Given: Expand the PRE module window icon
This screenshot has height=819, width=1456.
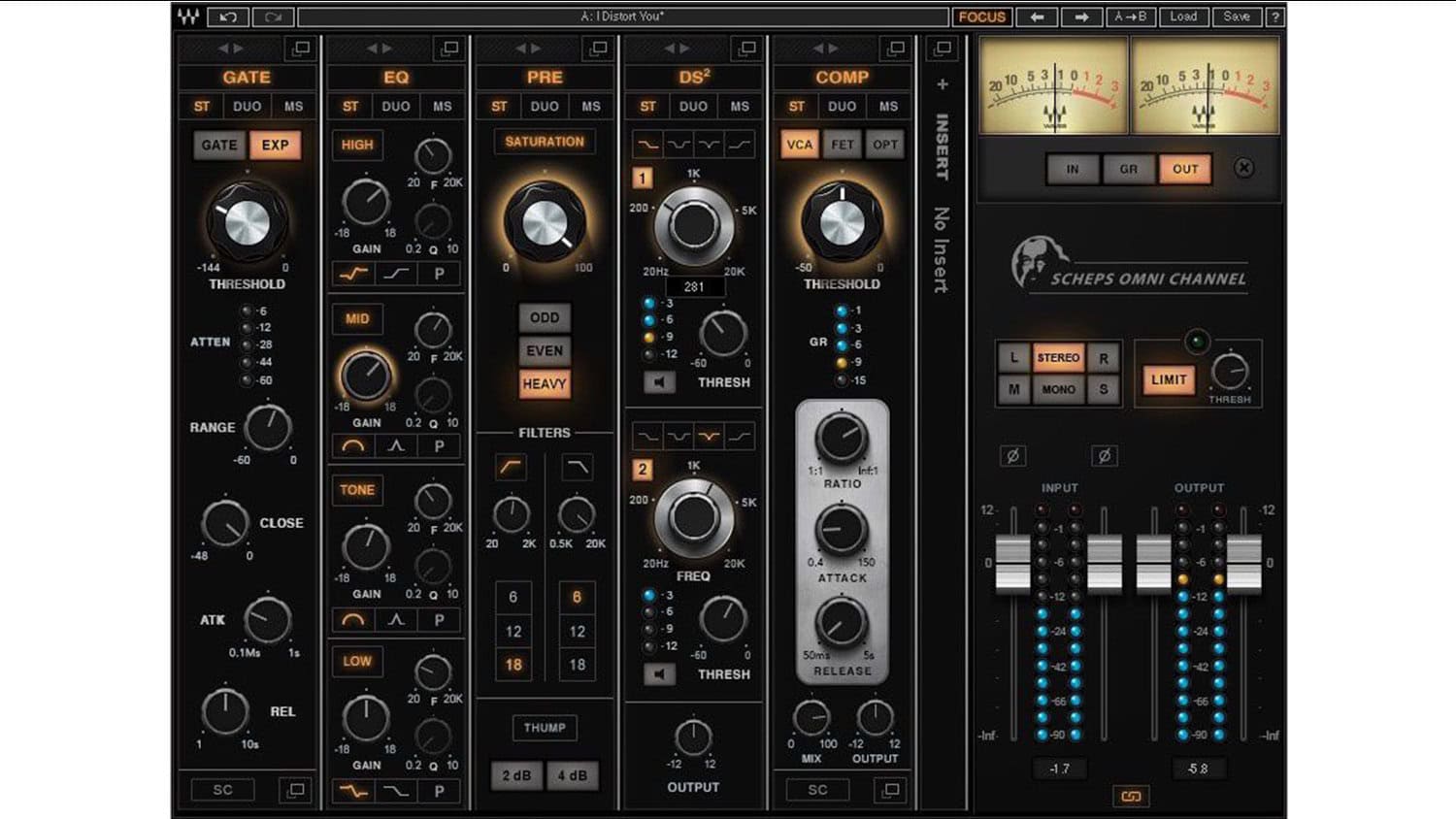Looking at the screenshot, I should 599,48.
